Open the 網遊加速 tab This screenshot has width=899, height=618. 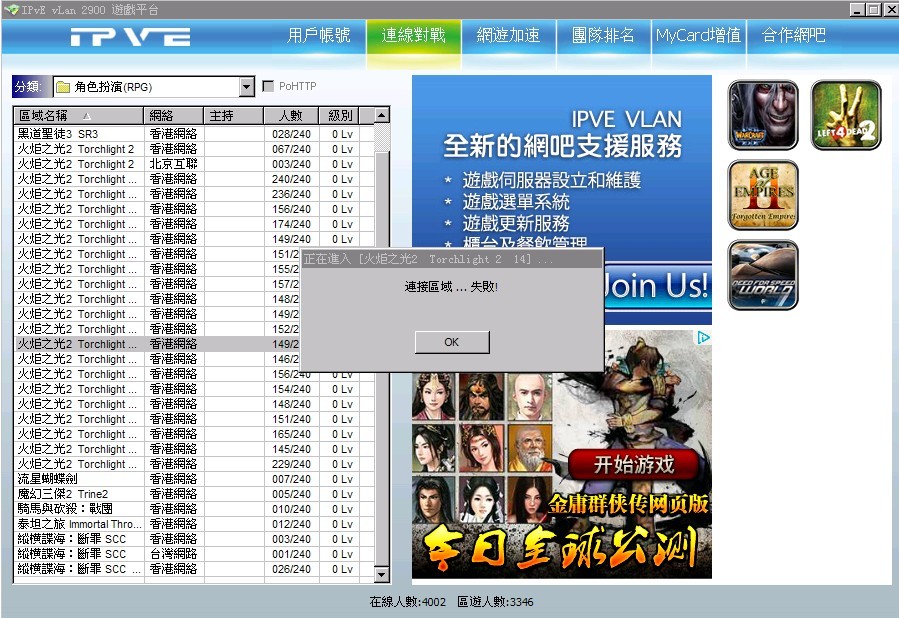point(509,36)
